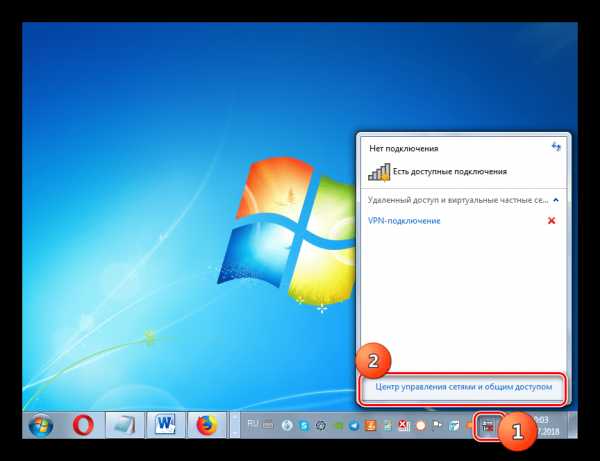Click the green dot tray icon
The image size is (600, 461).
coord(339,425)
